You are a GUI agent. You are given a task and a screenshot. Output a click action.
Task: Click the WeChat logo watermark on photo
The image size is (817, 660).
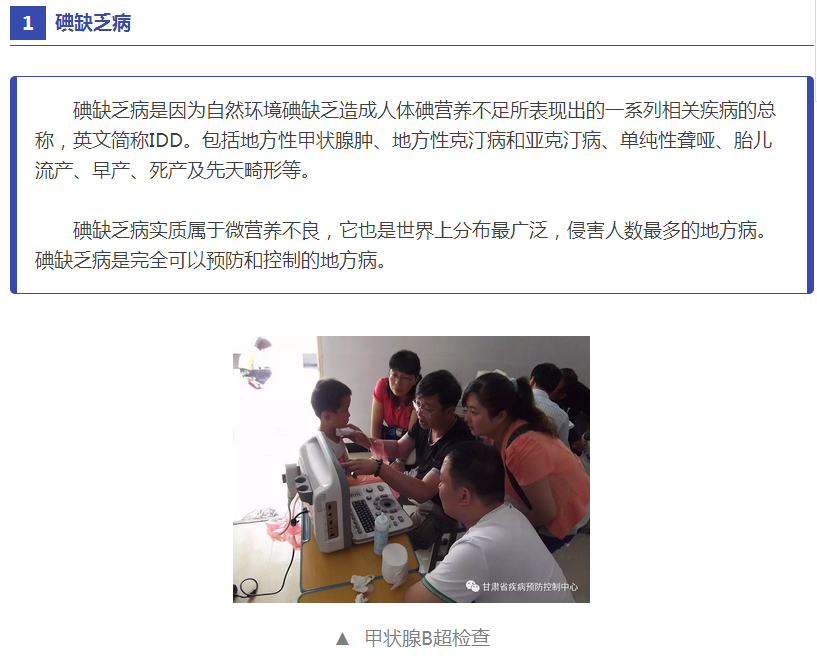point(472,586)
